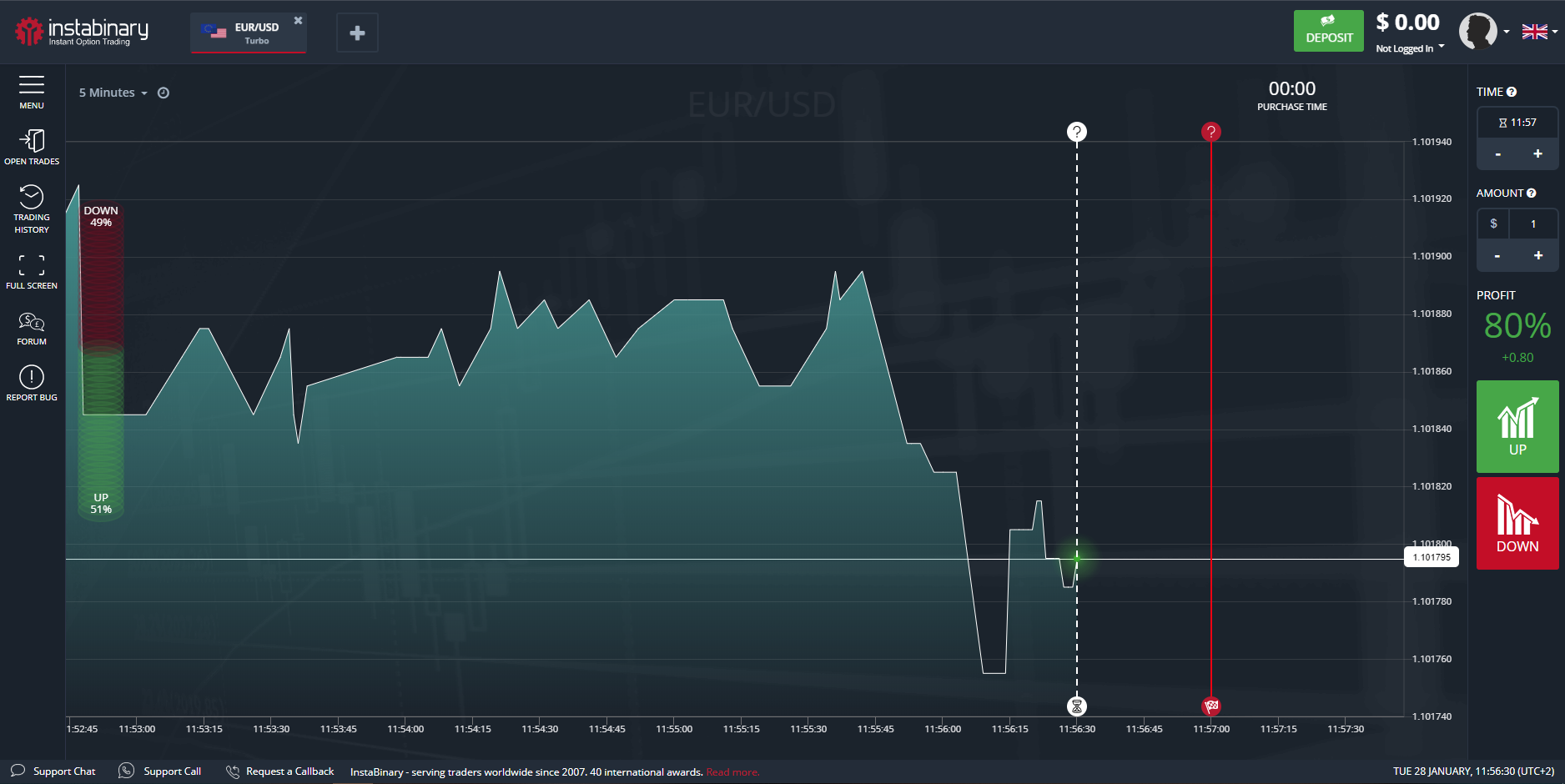Place a DOWN trade
The image size is (1565, 784).
(x=1517, y=523)
